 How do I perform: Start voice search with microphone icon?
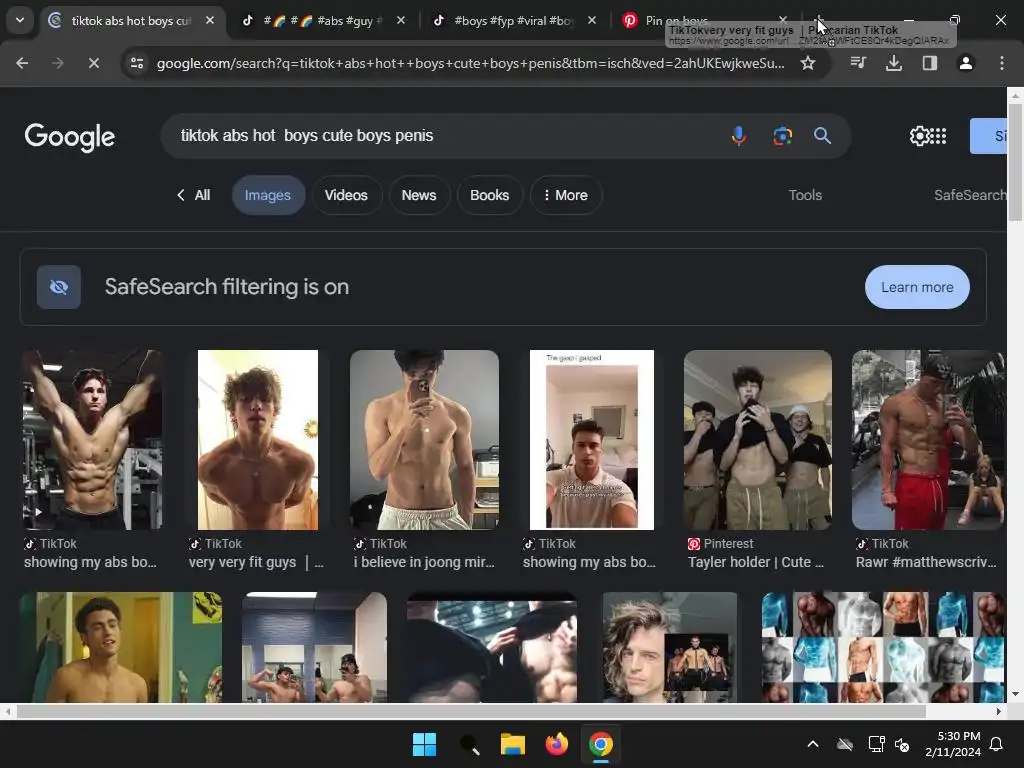[739, 136]
